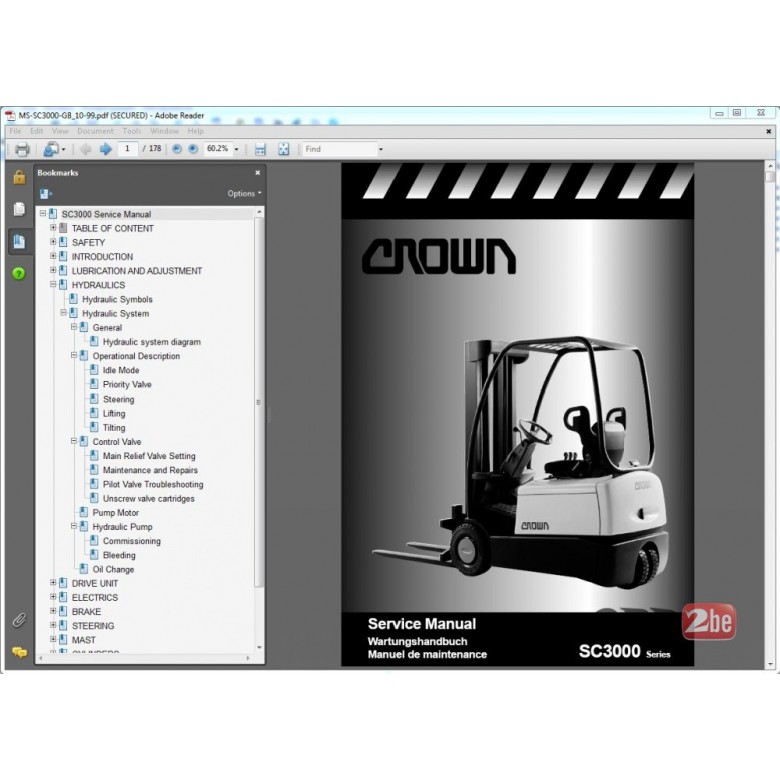Viewport: 780px width, 780px height.
Task: Collapse the Operational Description bookmark
Action: pos(74,355)
